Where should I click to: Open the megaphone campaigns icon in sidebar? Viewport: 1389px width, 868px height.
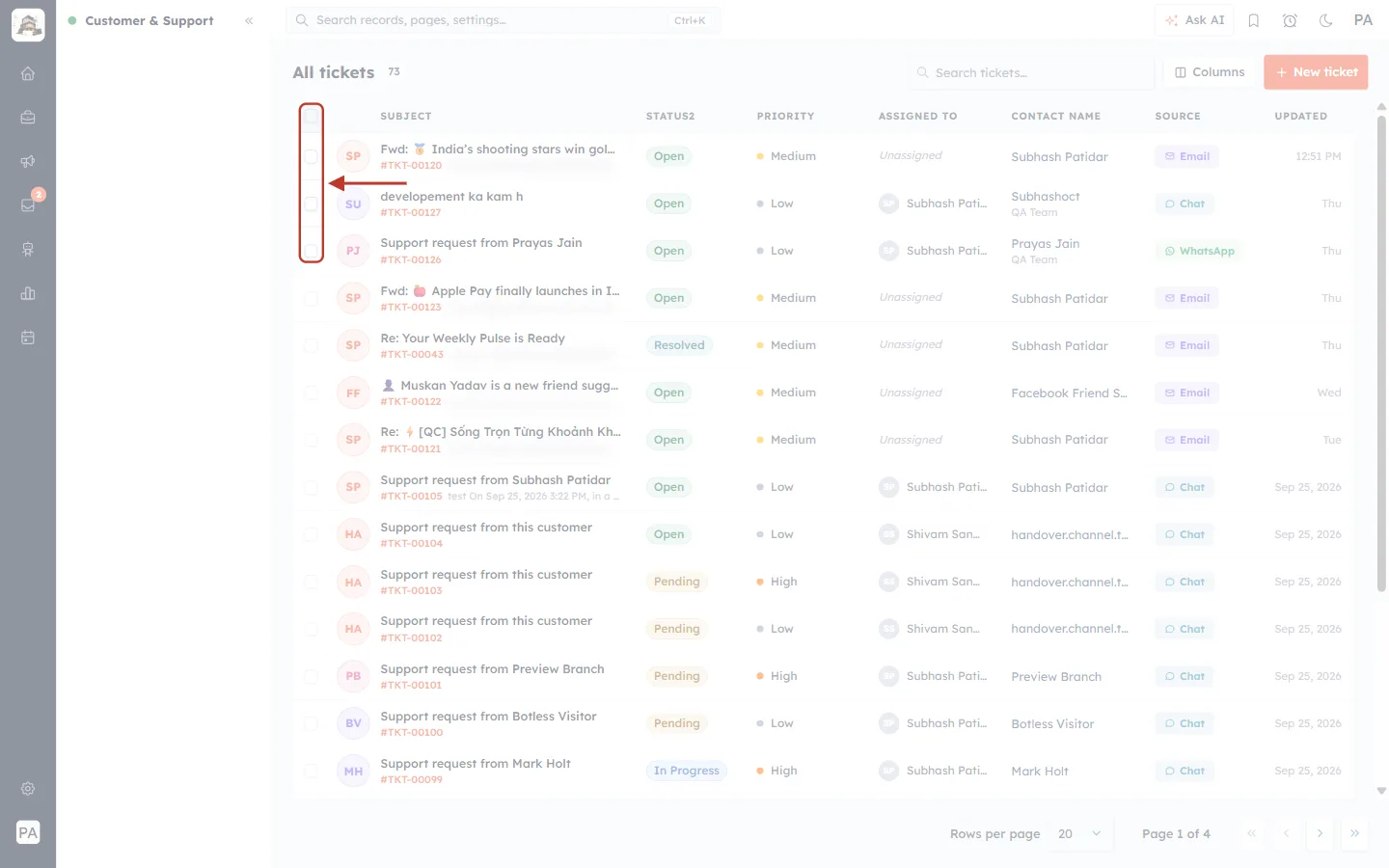tap(28, 161)
